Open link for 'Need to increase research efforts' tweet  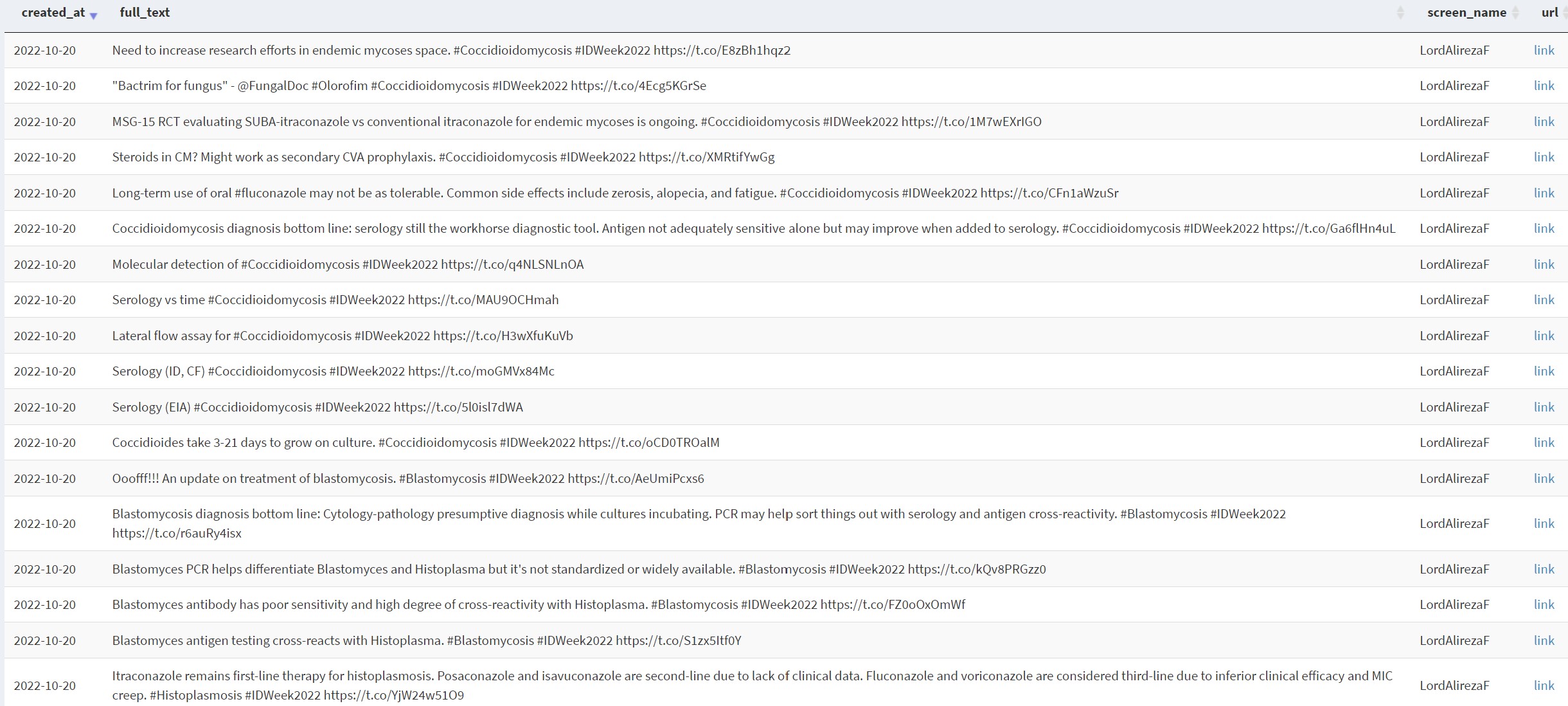[1544, 50]
